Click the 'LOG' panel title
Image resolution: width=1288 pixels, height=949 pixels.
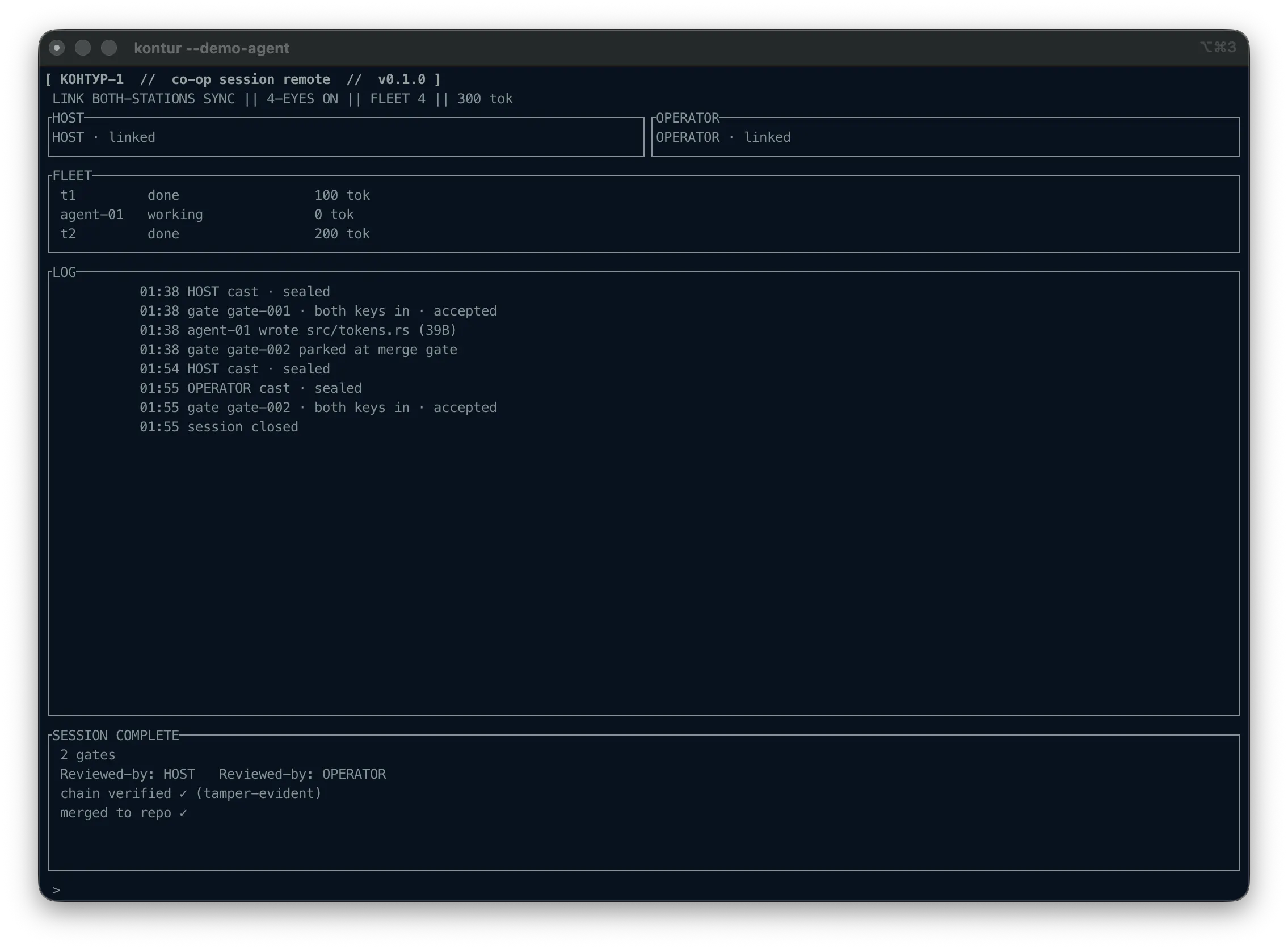tap(64, 272)
